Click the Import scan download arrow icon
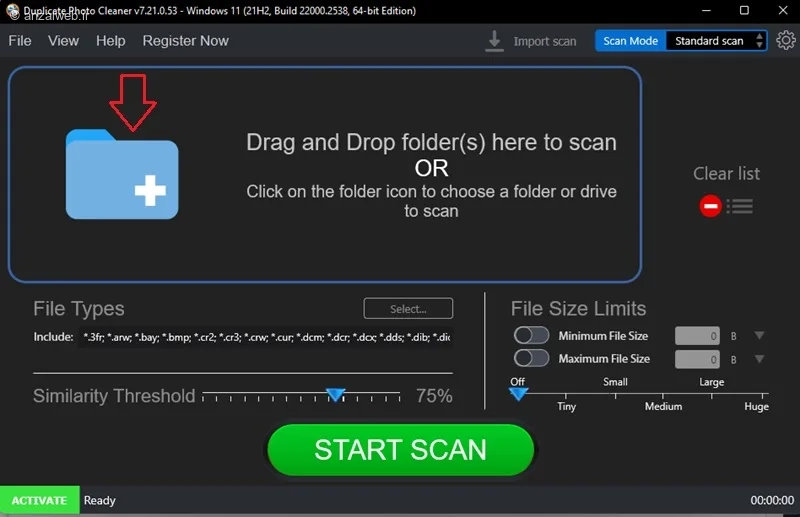Viewport: 800px width, 517px height. coord(494,41)
